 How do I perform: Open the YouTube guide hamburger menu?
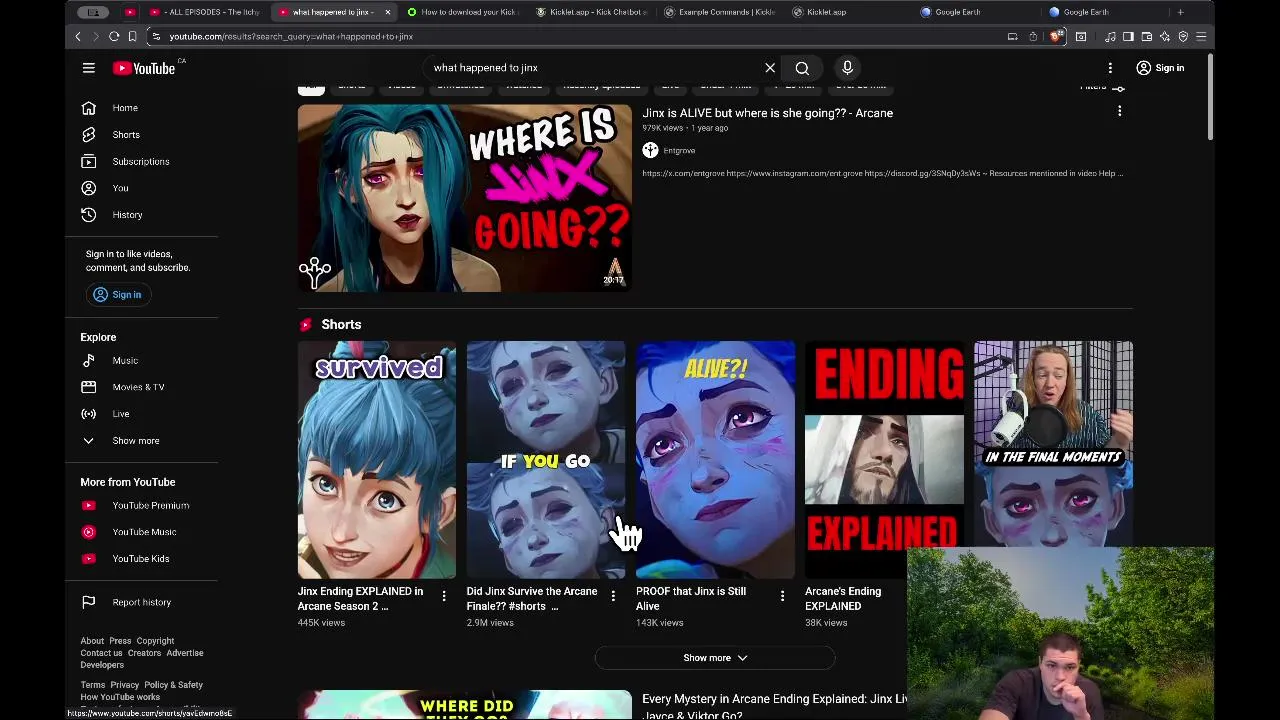coord(89,68)
